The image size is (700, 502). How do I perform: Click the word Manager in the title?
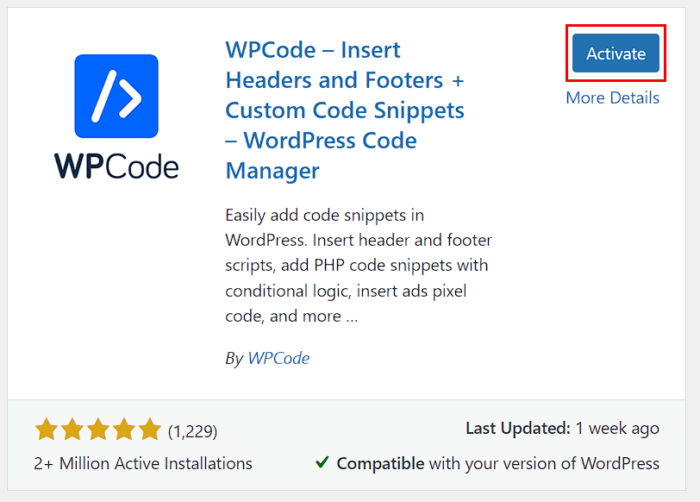click(273, 171)
